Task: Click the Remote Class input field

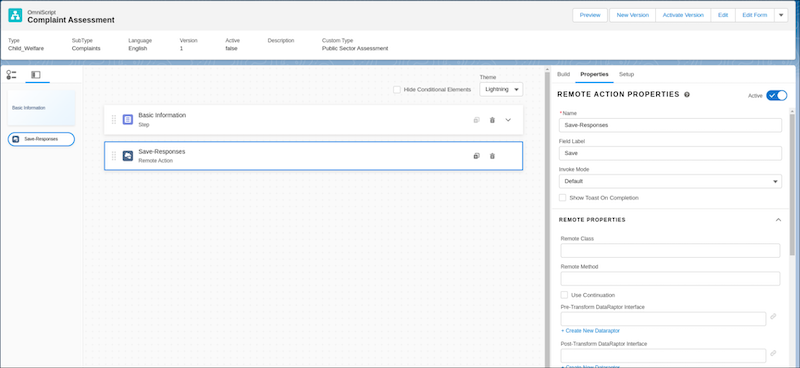Action: click(670, 251)
